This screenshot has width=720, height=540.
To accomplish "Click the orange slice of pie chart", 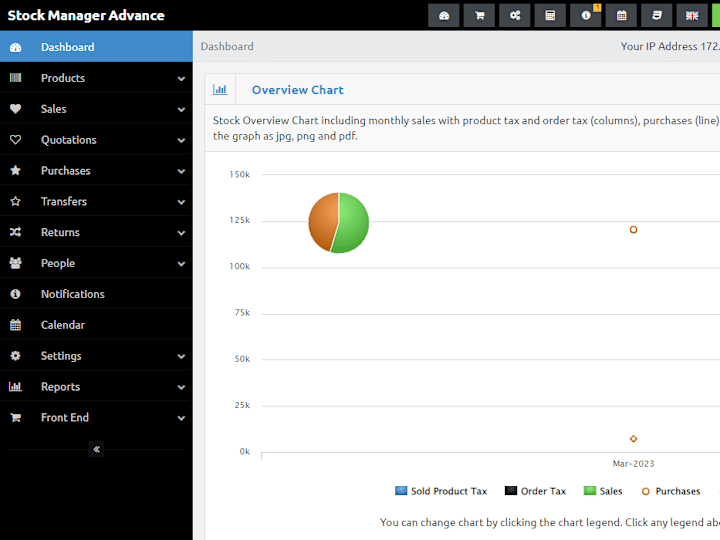I will tap(321, 220).
